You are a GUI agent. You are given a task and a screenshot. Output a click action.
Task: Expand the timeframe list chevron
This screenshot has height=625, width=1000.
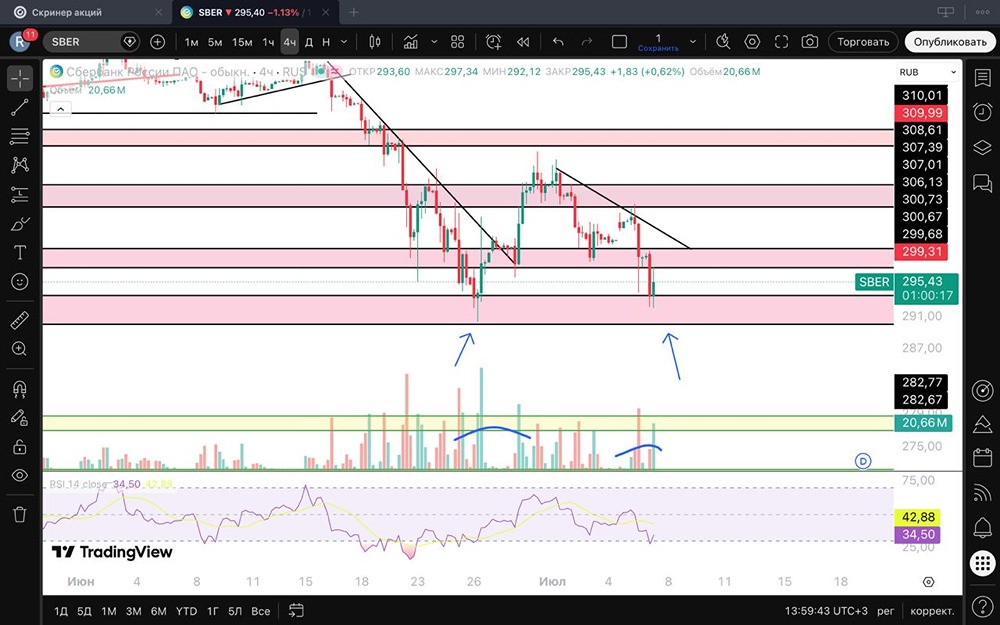click(x=344, y=42)
